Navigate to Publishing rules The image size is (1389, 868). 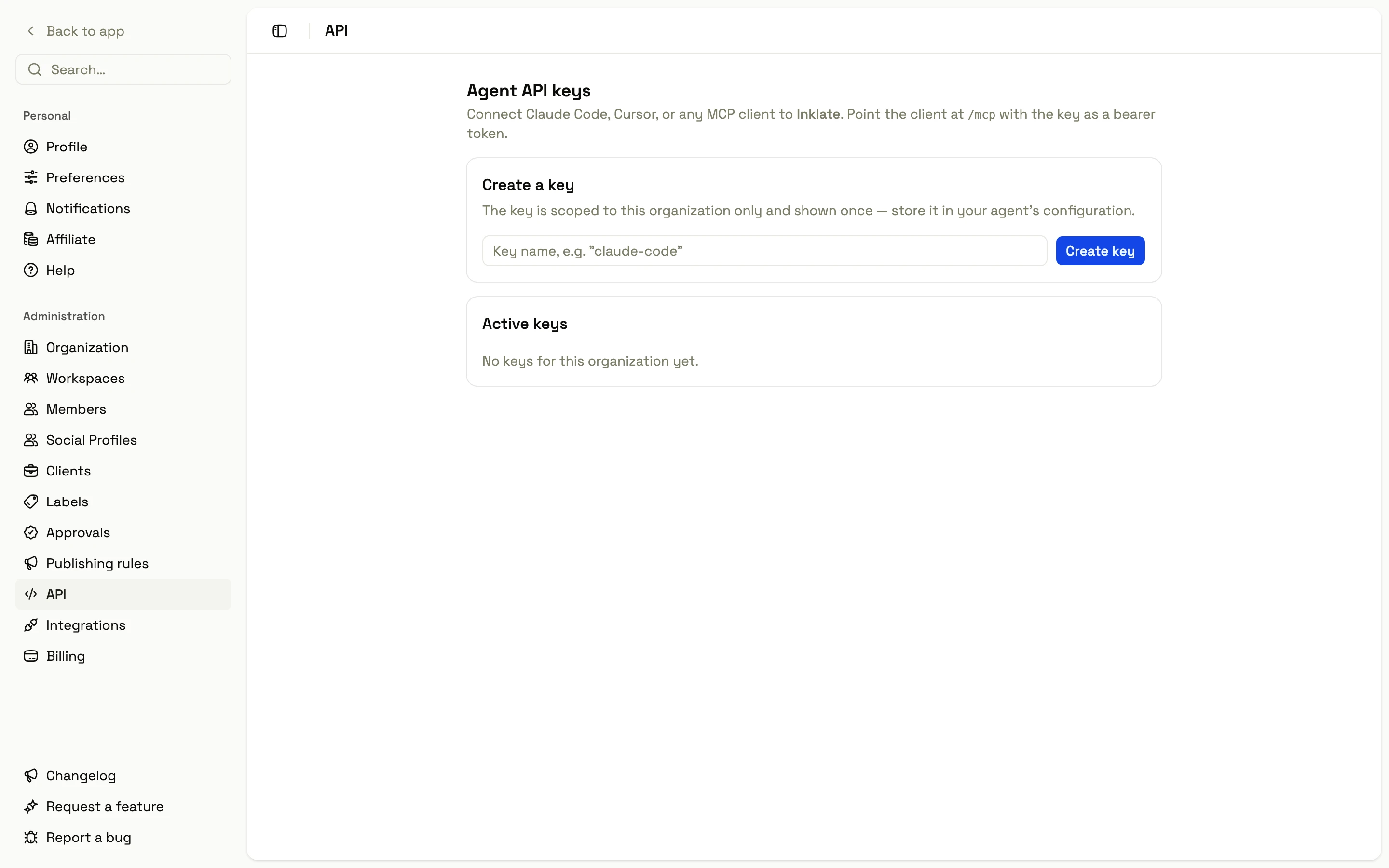tap(123, 564)
